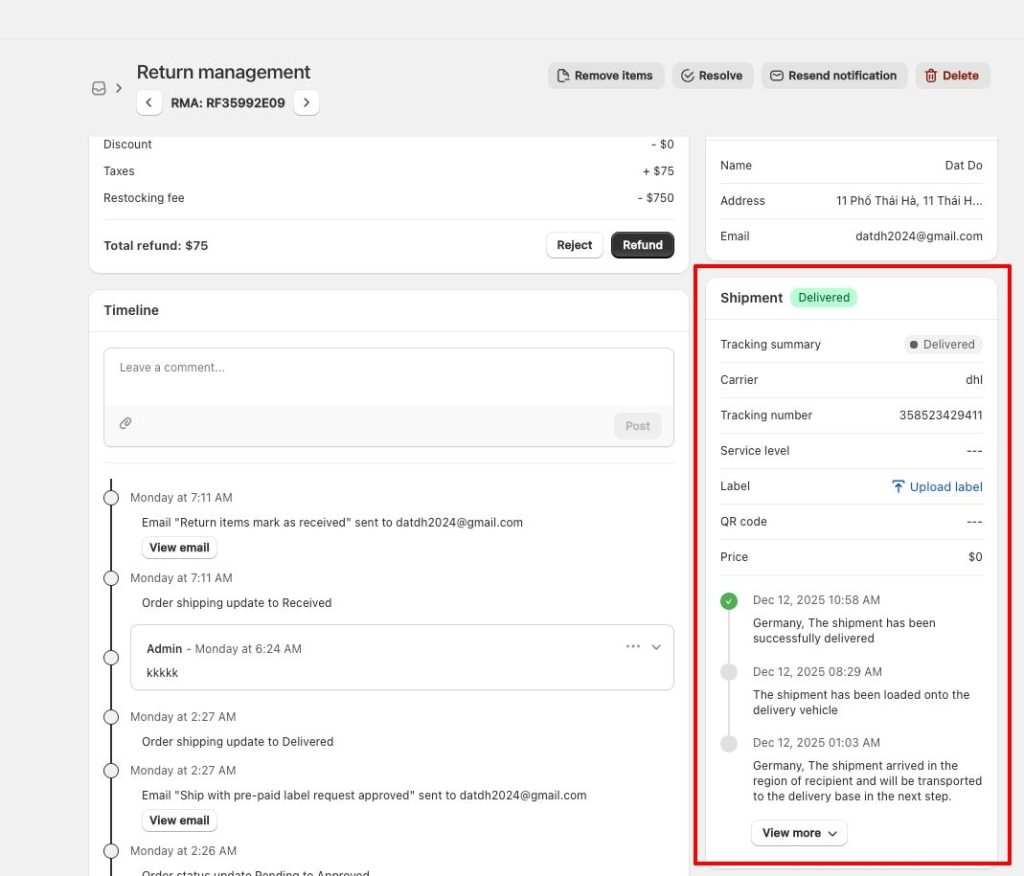Click the Total refund: $75 text

155,246
